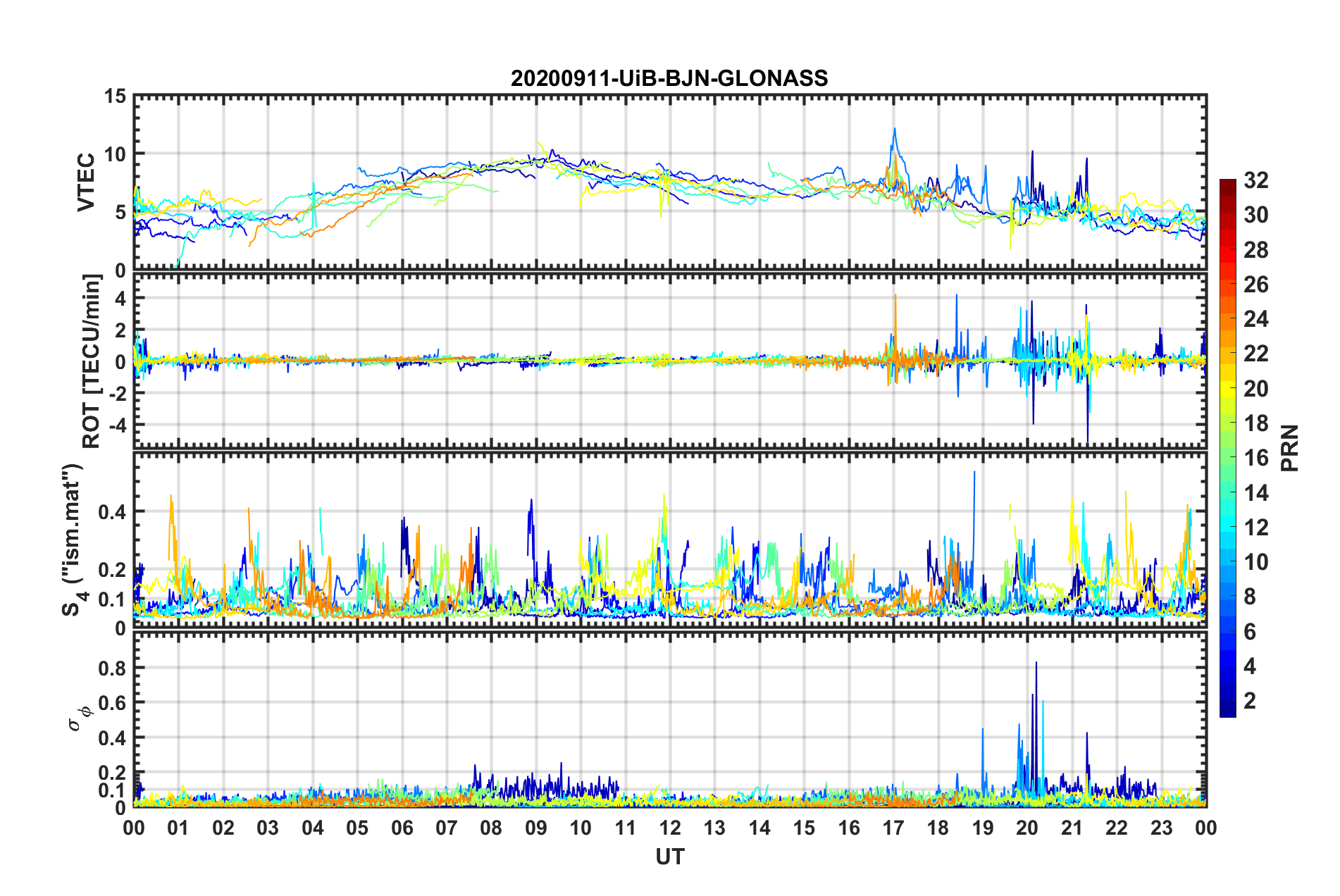Screen dimensions: 1340x896
Task: Select the ROT [TECU/min] axis label
Action: [x=92, y=361]
